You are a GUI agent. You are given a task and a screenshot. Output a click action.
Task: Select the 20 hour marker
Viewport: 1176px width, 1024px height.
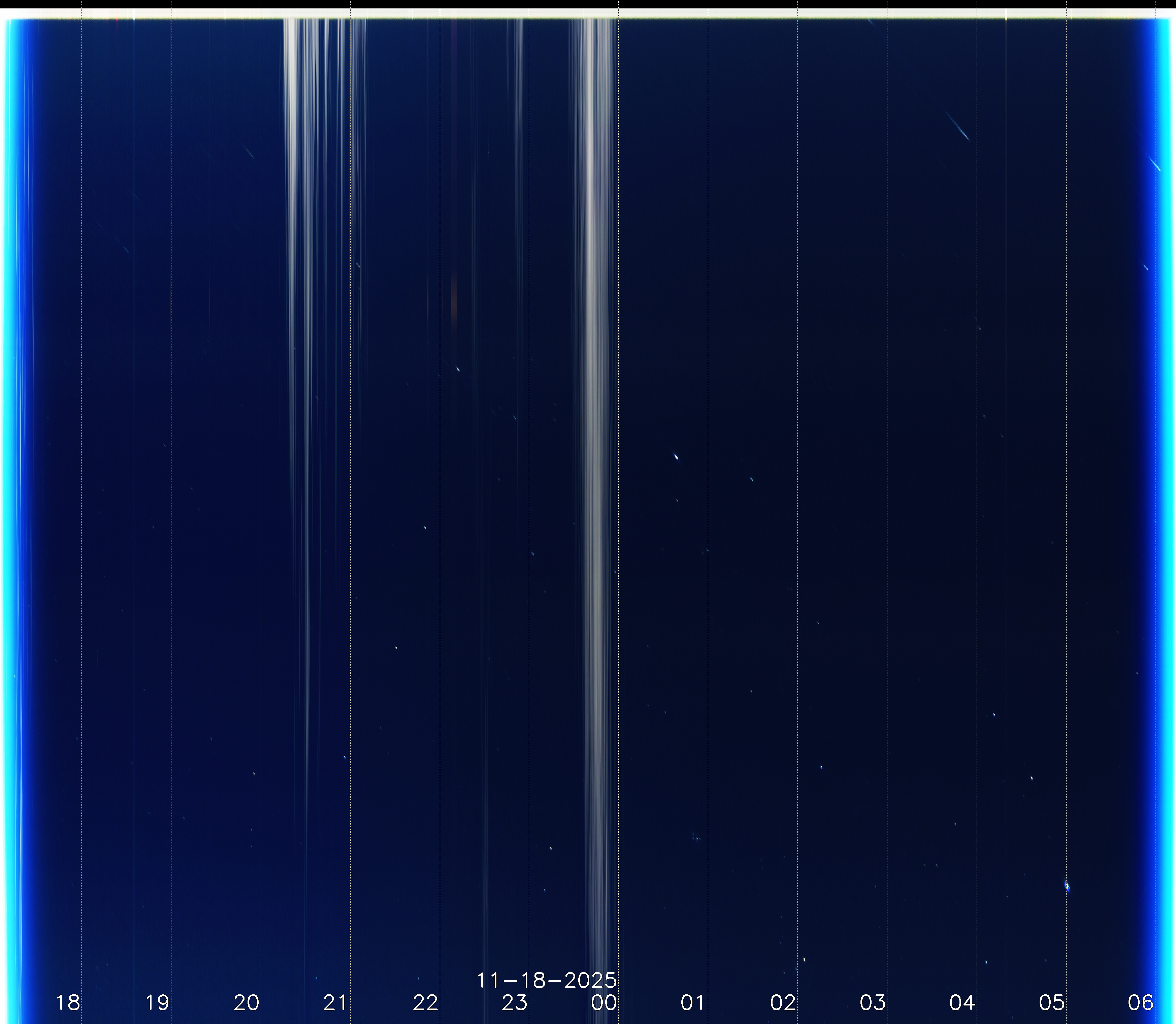tap(246, 1002)
